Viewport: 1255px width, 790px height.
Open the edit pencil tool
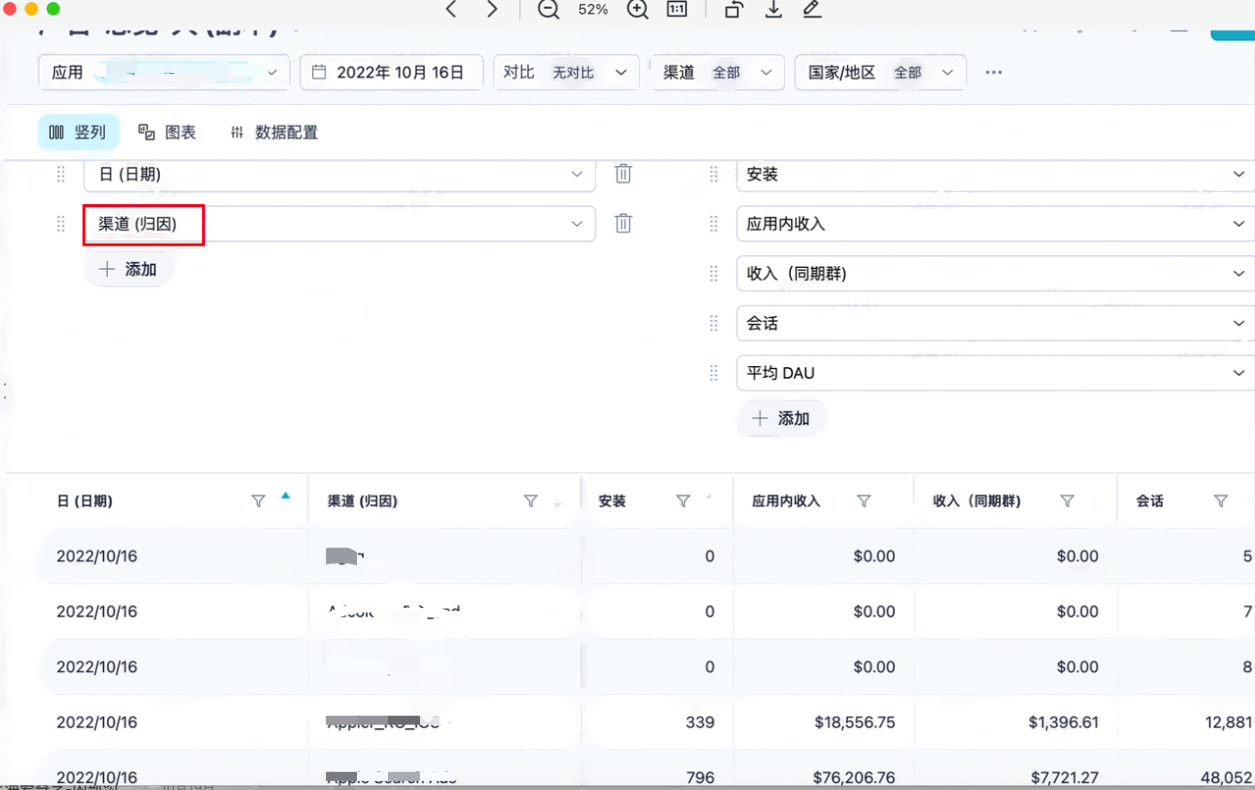point(812,9)
